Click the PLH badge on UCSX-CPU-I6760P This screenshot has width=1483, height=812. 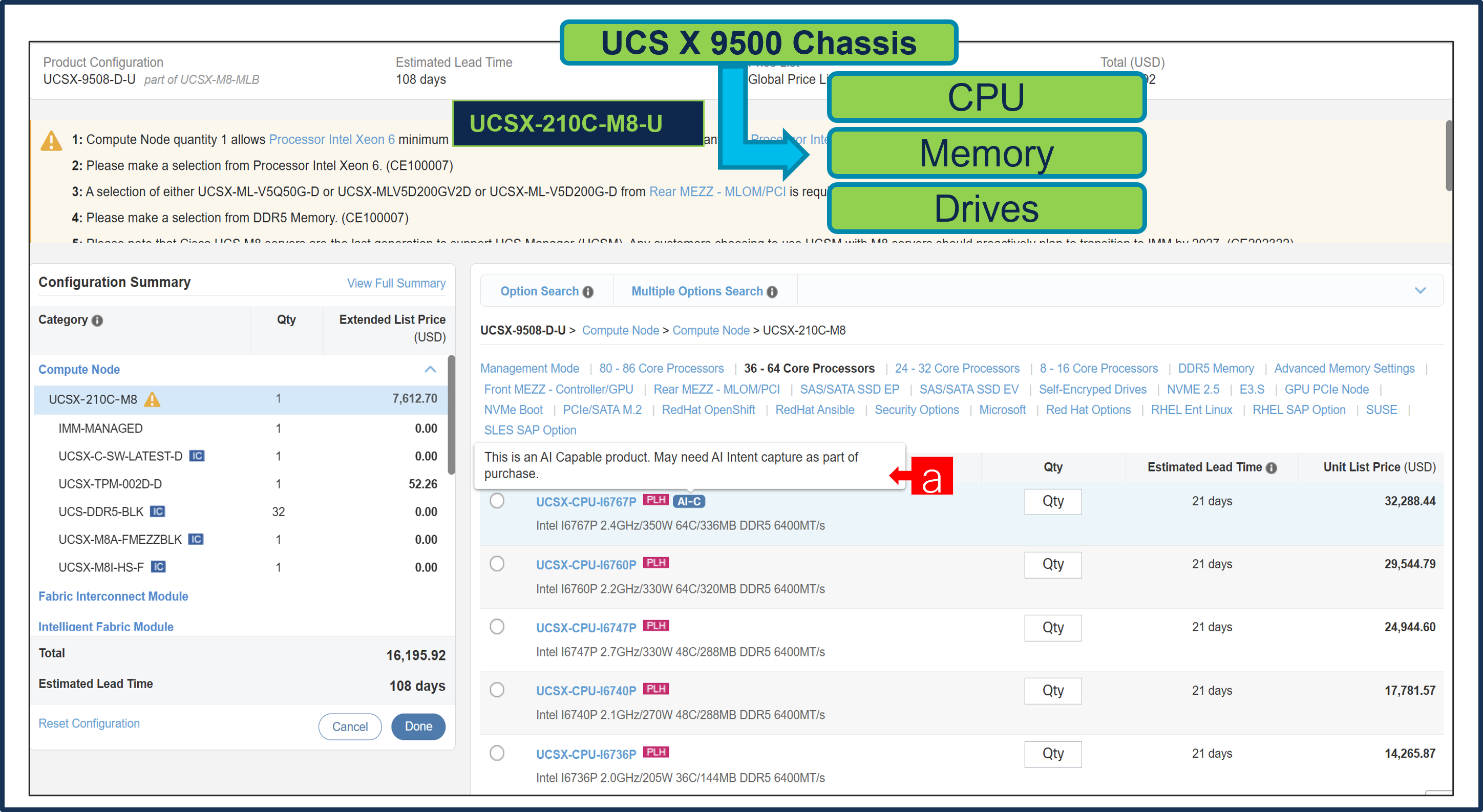pos(655,562)
